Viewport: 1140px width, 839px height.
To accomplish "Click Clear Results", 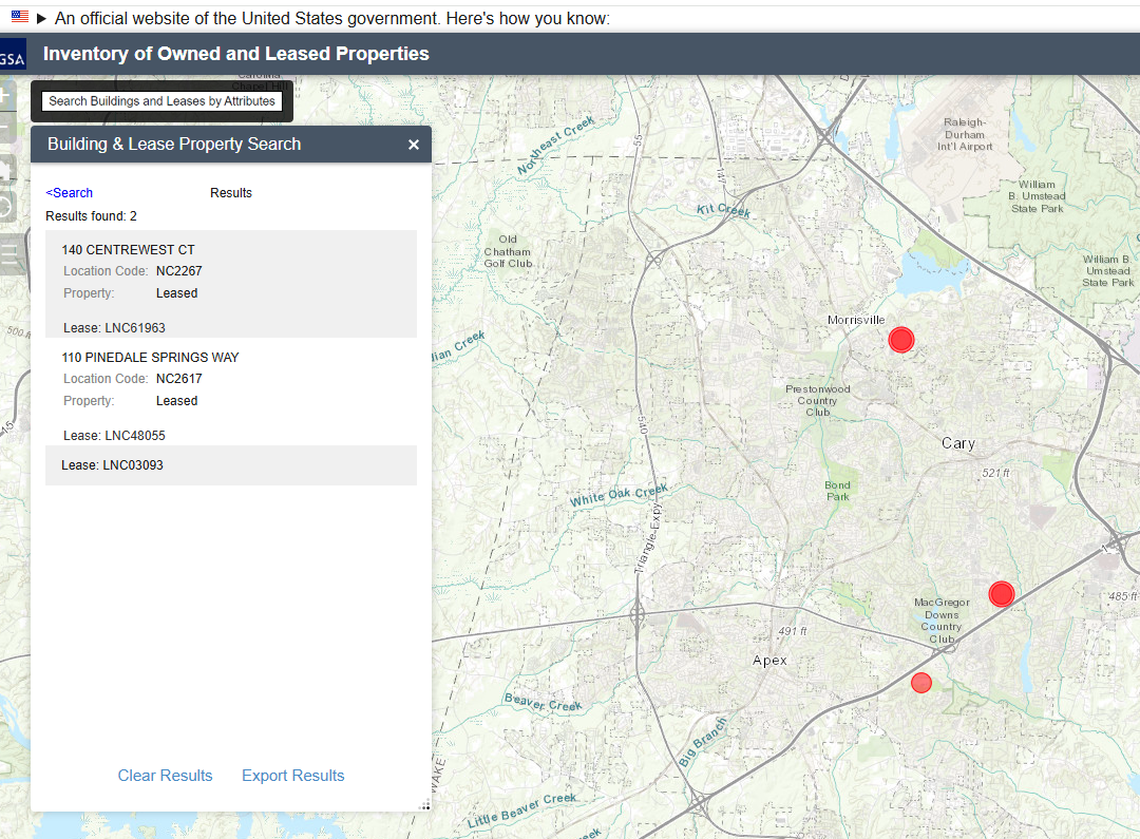I will tap(165, 775).
